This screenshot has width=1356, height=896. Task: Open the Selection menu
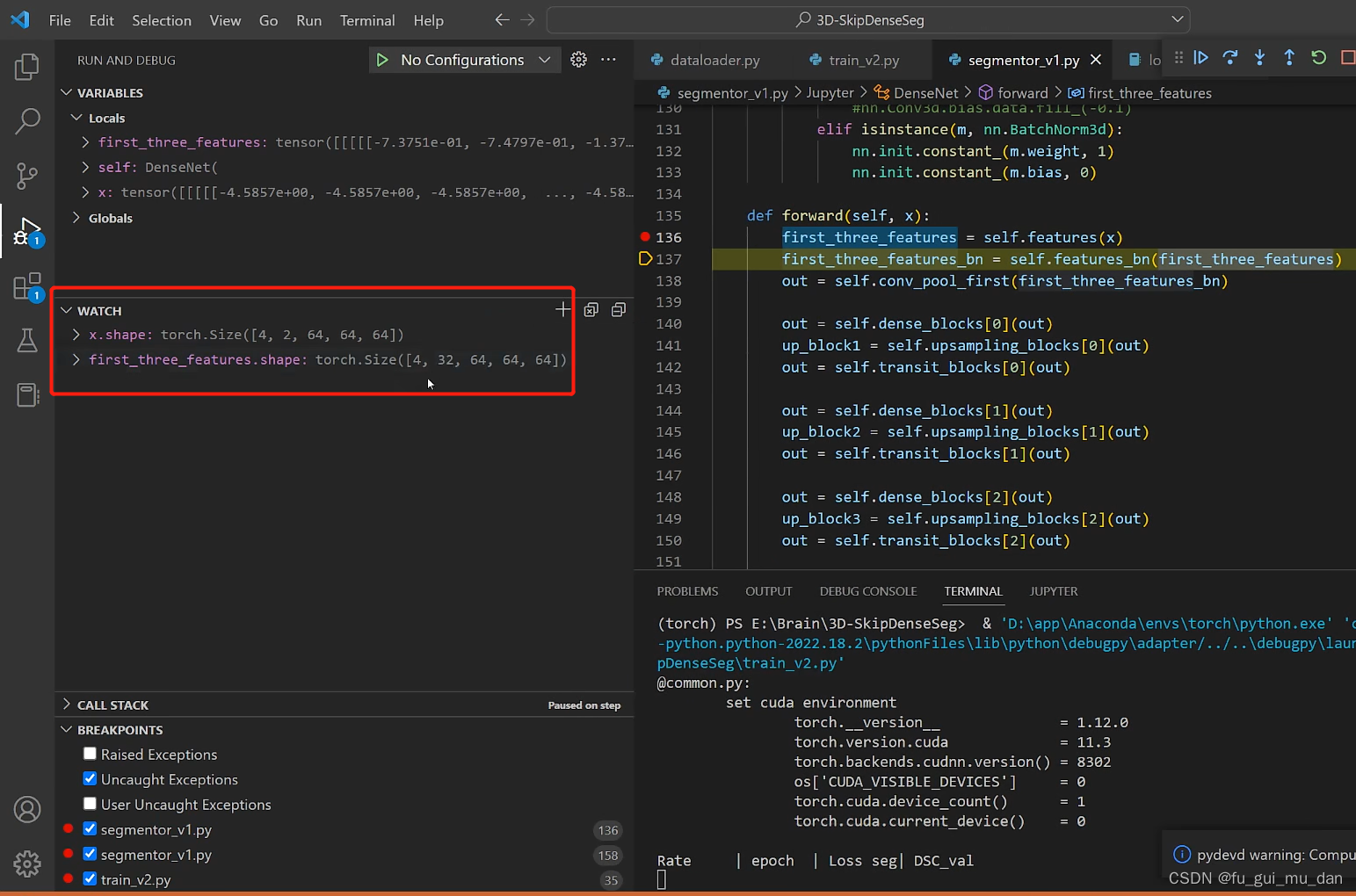(x=162, y=20)
